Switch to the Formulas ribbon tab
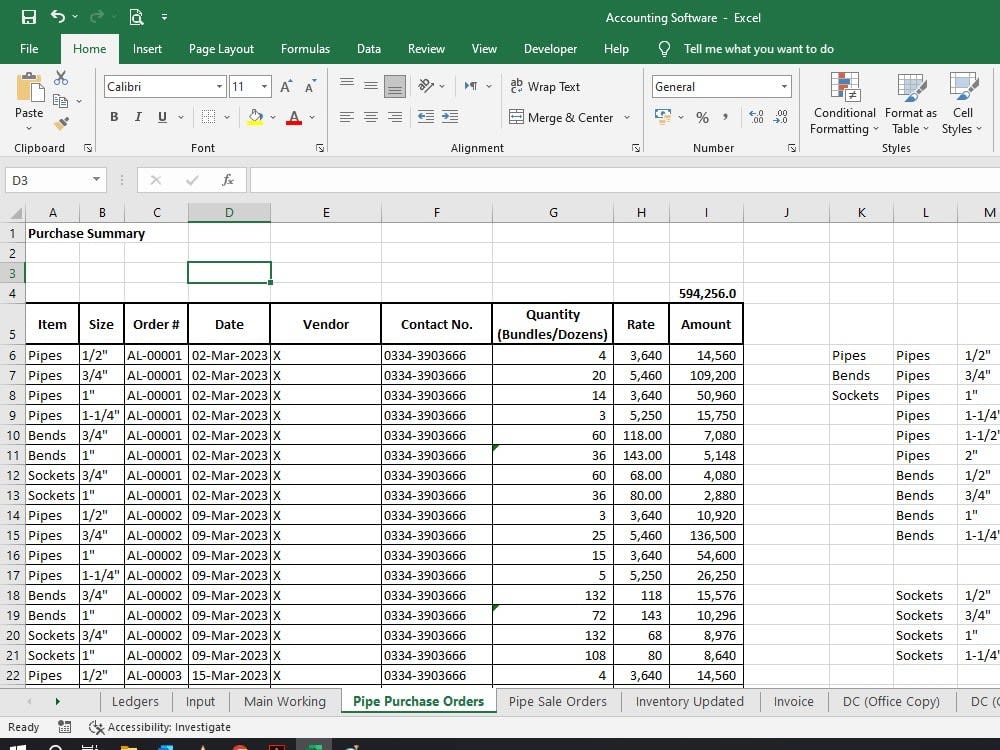Viewport: 1000px width, 750px height. pos(305,48)
